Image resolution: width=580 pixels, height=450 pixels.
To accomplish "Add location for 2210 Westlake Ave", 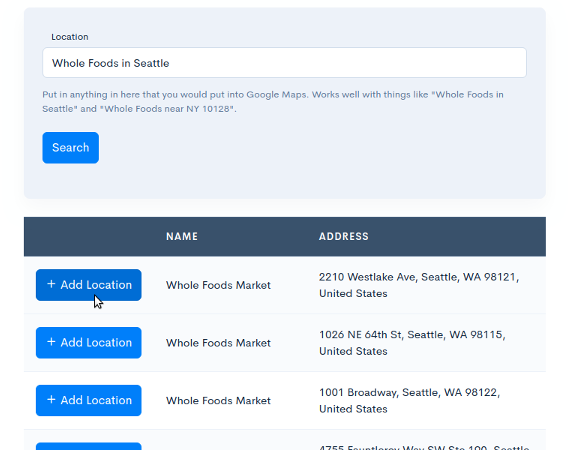I will pyautogui.click(x=89, y=285).
